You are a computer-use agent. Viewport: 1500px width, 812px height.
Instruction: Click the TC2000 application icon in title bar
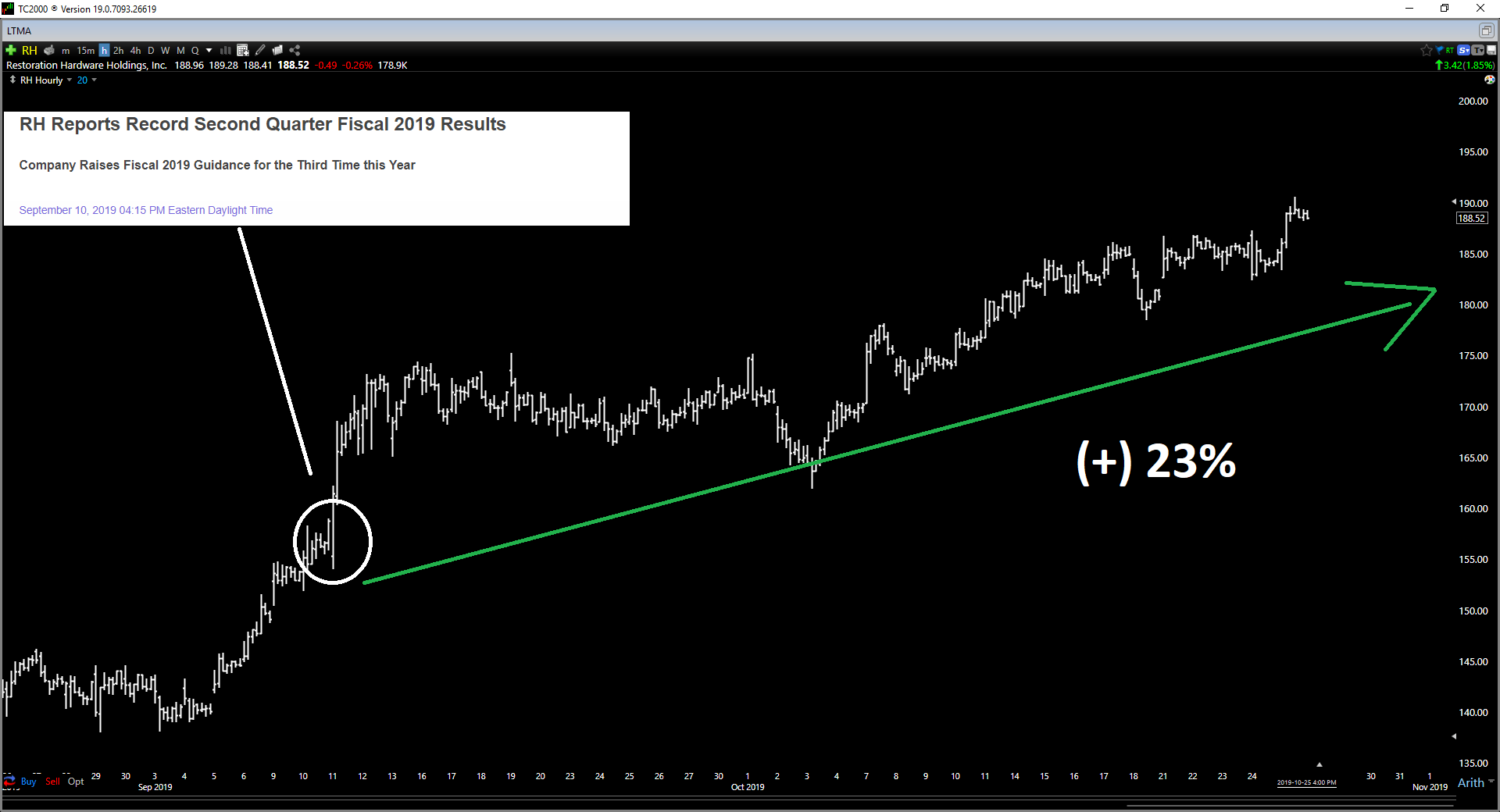[8, 9]
